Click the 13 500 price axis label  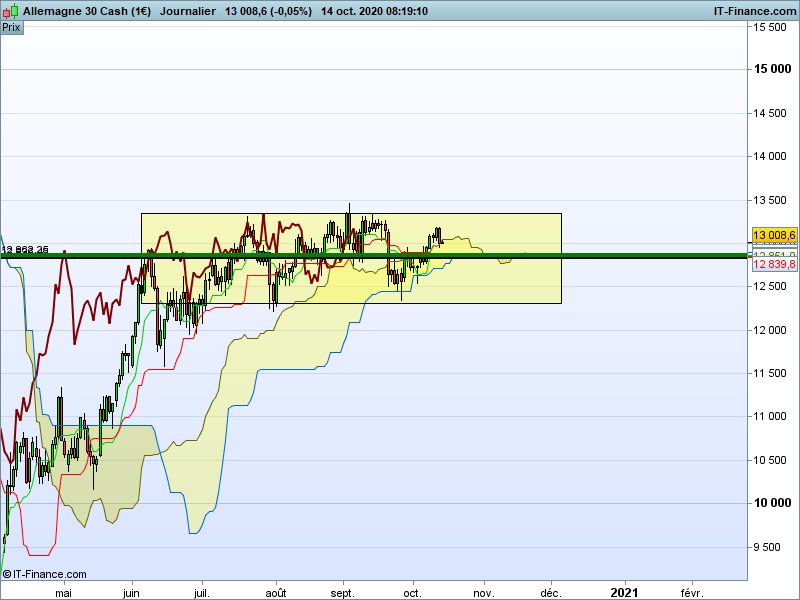pos(770,201)
